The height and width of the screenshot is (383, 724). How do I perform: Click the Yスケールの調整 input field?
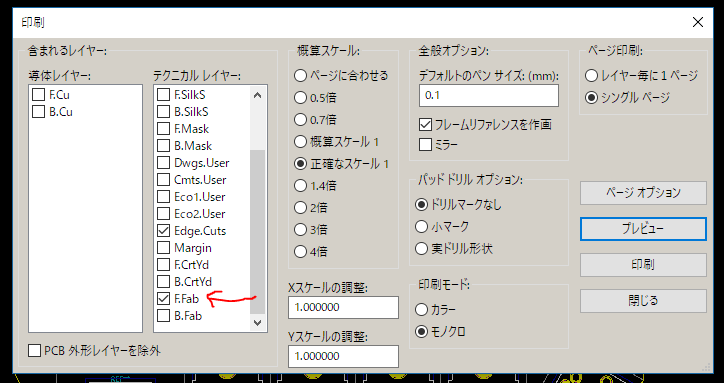click(x=343, y=356)
